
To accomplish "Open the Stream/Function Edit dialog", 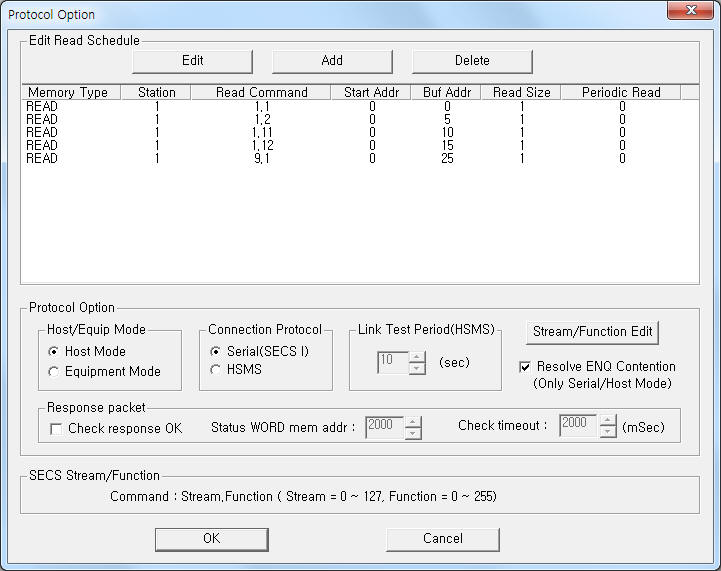I will coord(592,332).
